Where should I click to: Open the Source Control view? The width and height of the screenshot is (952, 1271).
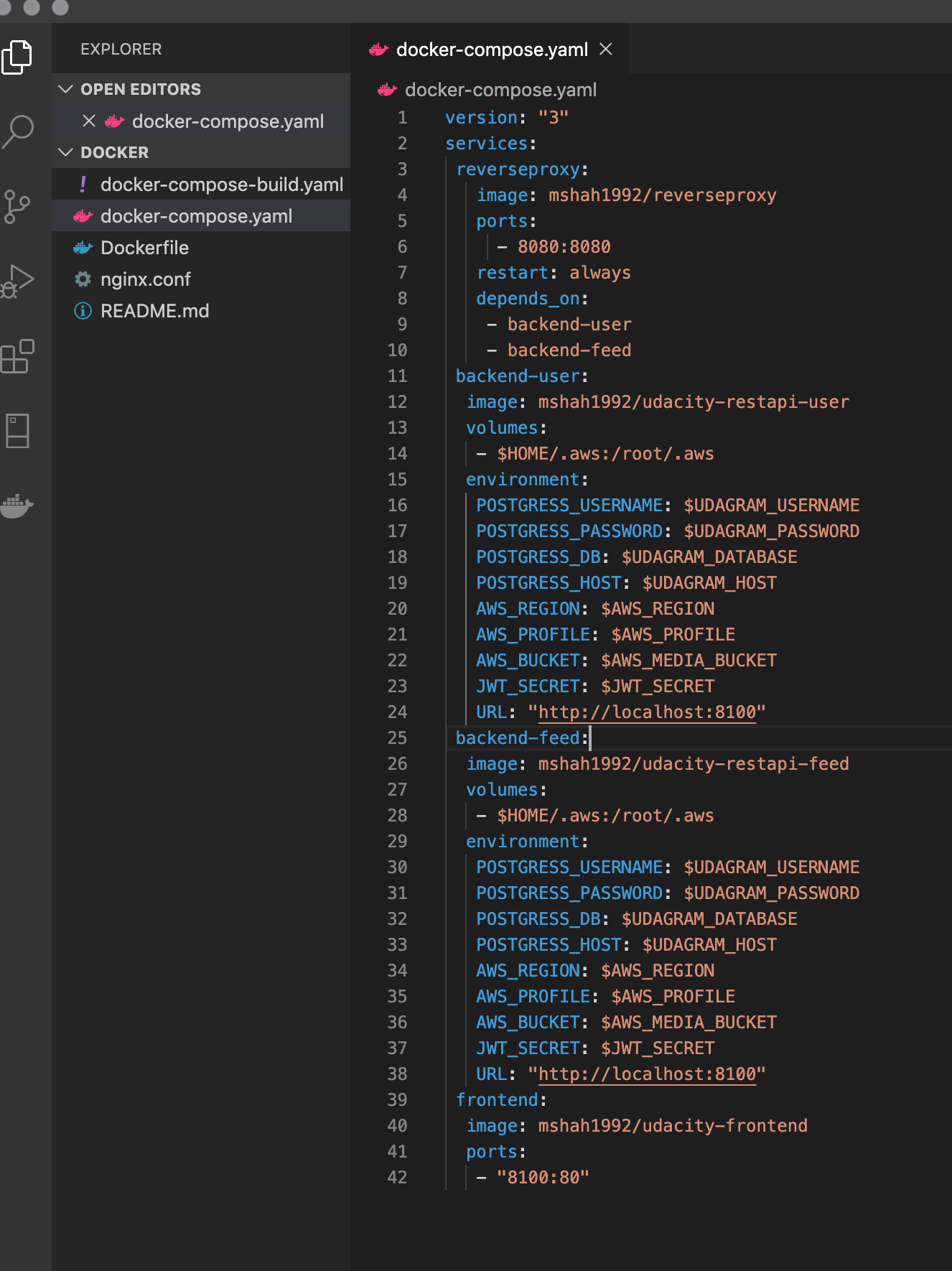point(16,207)
